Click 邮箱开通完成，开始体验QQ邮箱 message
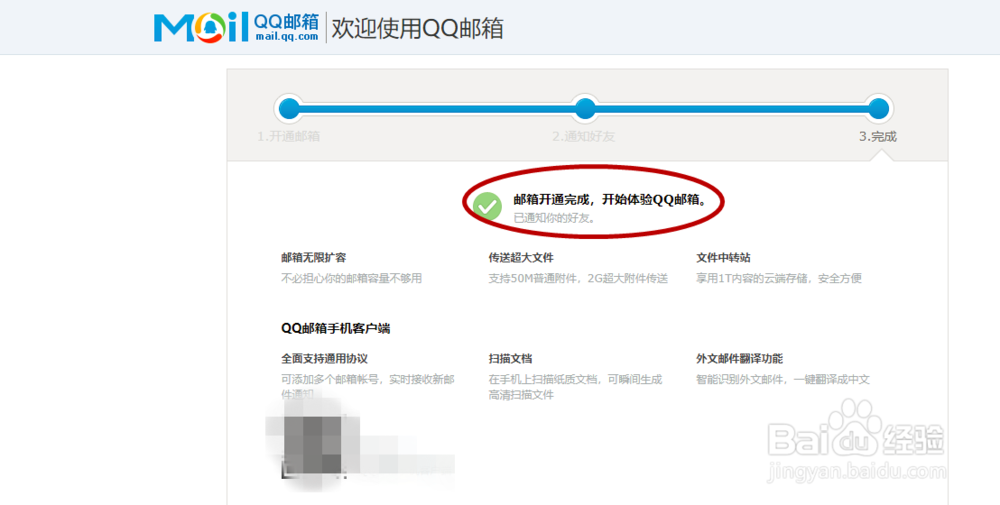The width and height of the screenshot is (1000, 505). (610, 200)
